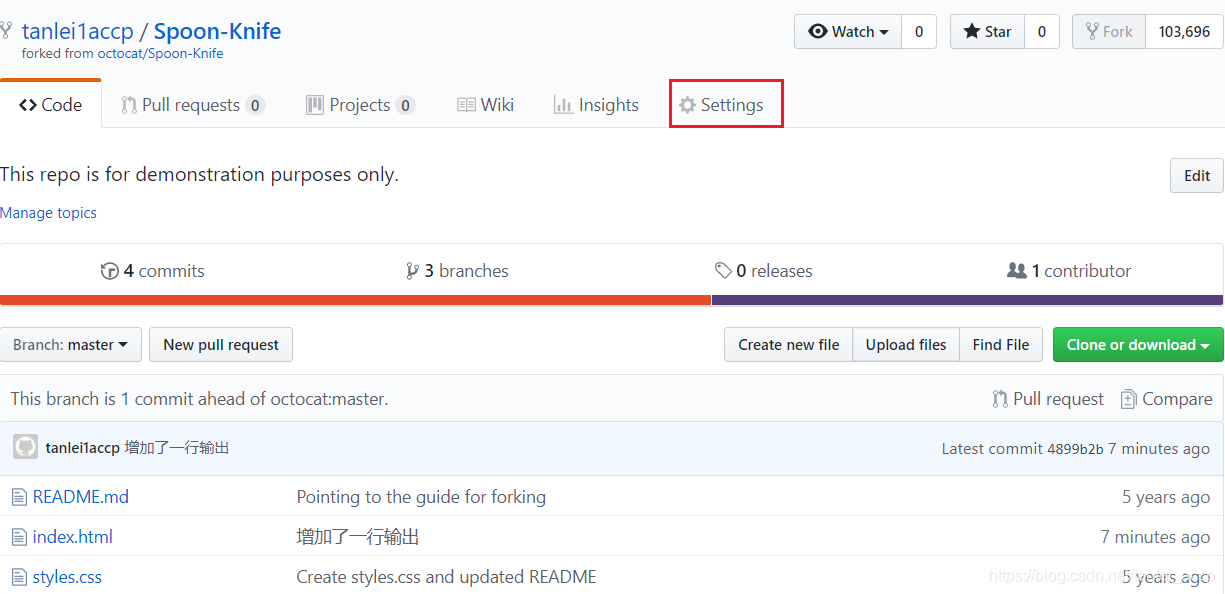Click the stargazers count next to Star
The image size is (1225, 594).
[1041, 32]
